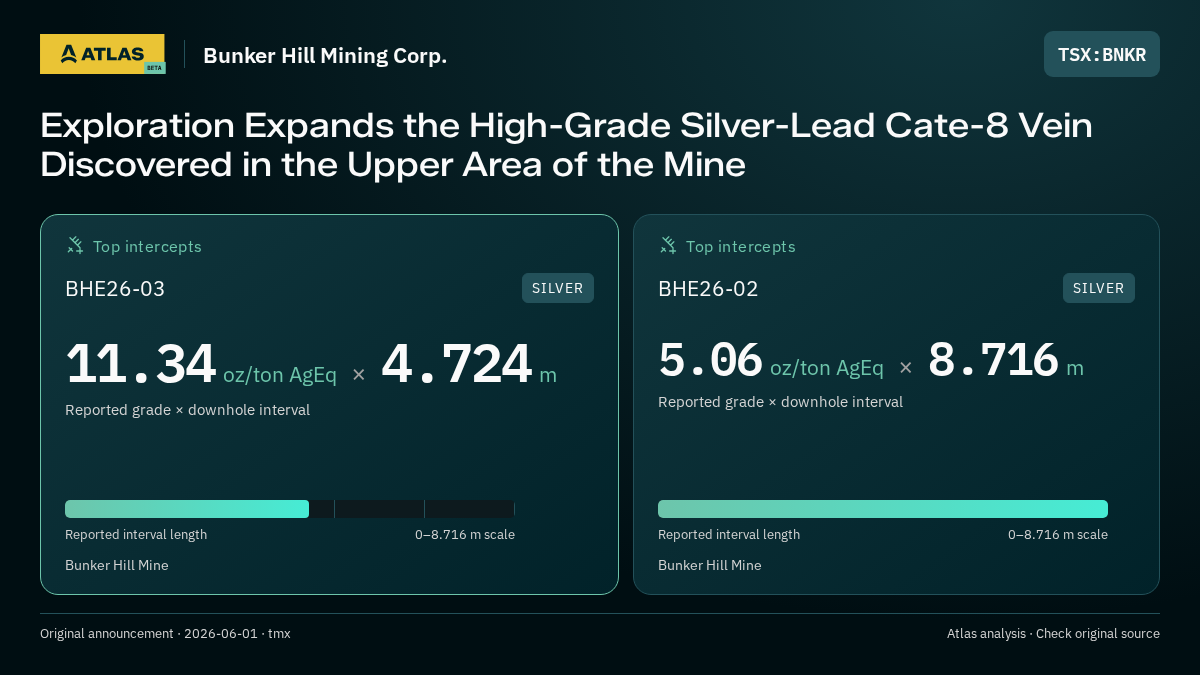Image resolution: width=1200 pixels, height=675 pixels.
Task: Click Bunker Hill Mine in the BHE26-02 card
Action: pyautogui.click(x=710, y=565)
